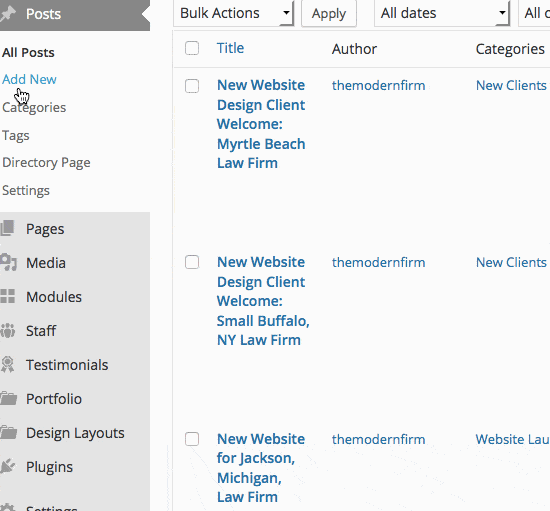The width and height of the screenshot is (550, 511).
Task: Click the Modules grid icon
Action: 7,296
